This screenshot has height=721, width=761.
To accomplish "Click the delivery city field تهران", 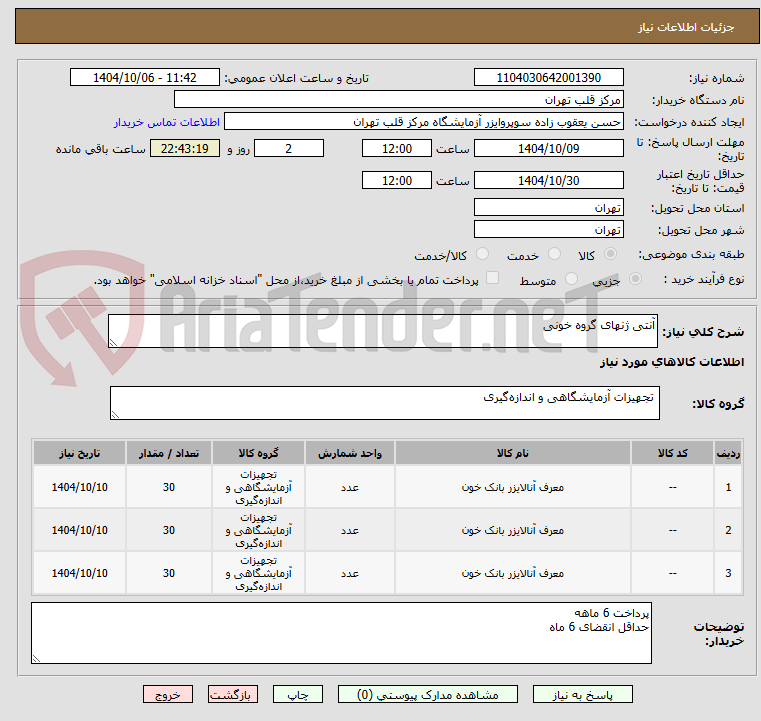I will point(548,229).
